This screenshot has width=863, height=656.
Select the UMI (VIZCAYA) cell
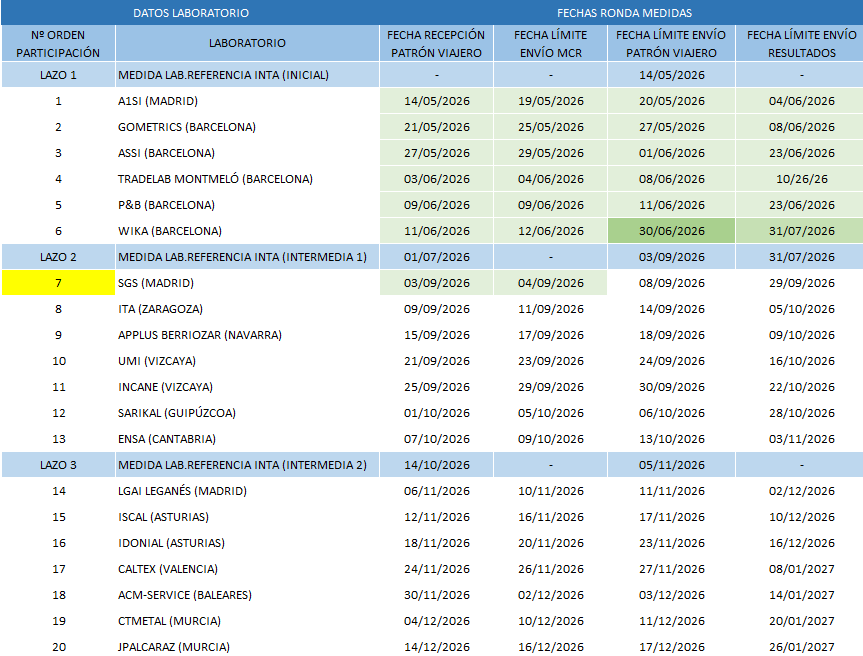pyautogui.click(x=247, y=361)
